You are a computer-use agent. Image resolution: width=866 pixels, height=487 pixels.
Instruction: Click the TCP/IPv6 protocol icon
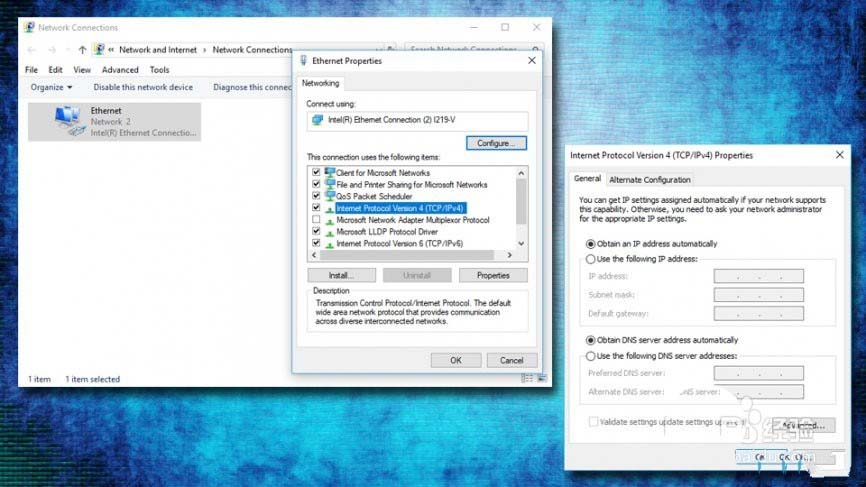point(330,244)
